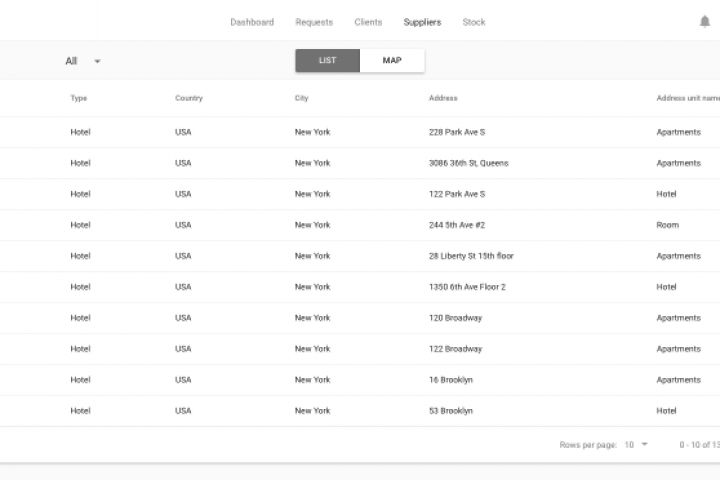Select address 120 Broadway
Viewport: 720px width, 480px height.
[456, 318]
